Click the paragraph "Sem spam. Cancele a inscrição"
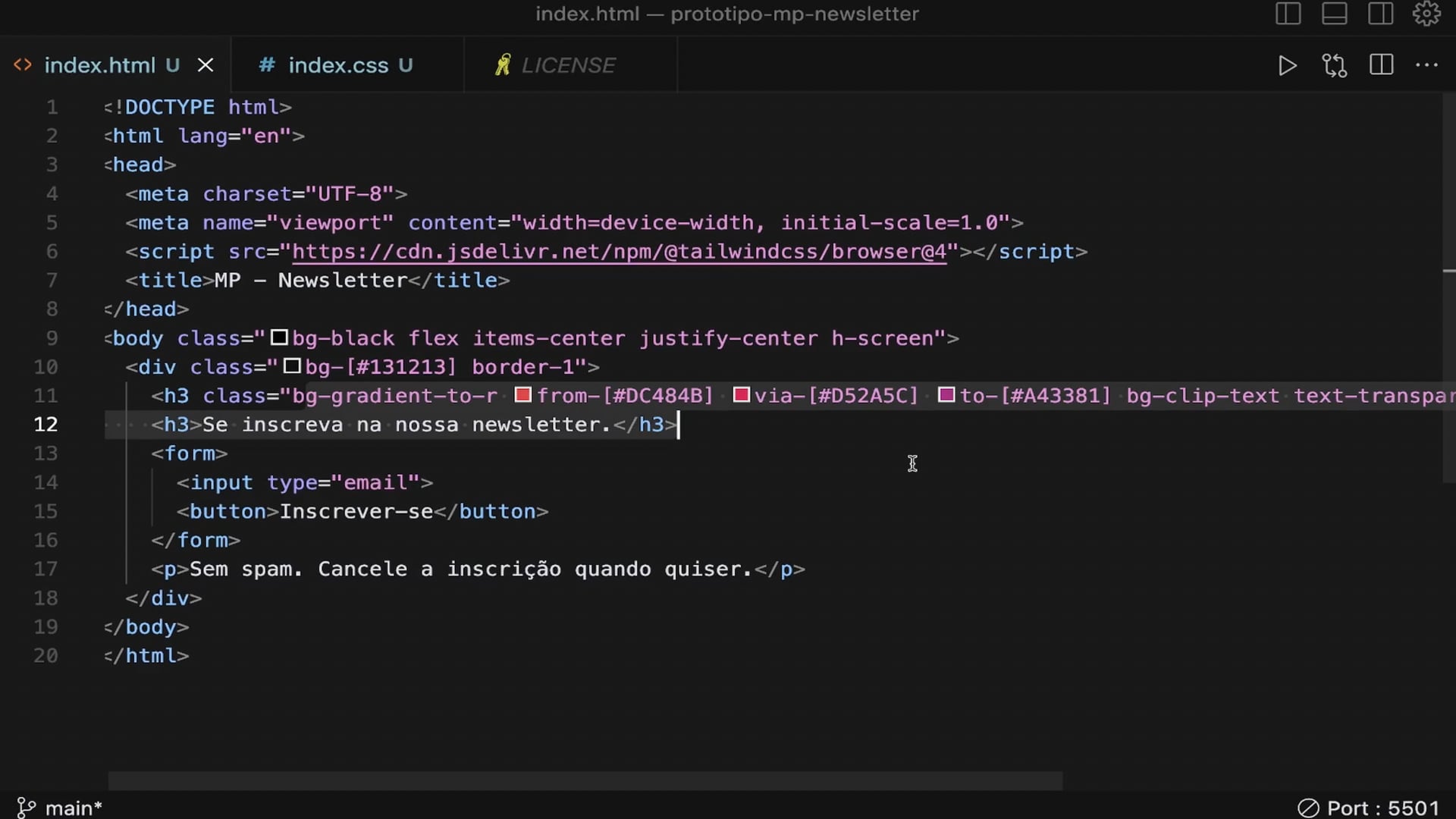1456x819 pixels. [375, 570]
